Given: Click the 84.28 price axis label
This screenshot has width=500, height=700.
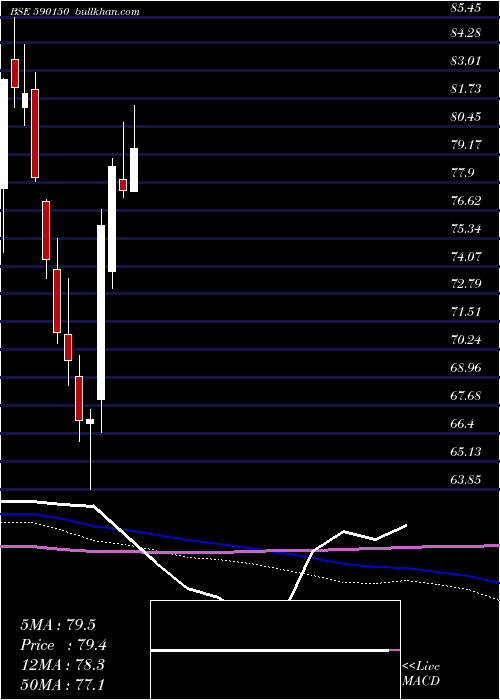Looking at the screenshot, I should point(466,33).
